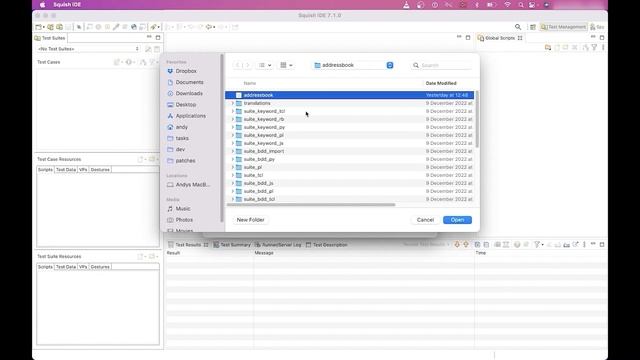Click the previous failure up arrow in Test Results
This screenshot has height=360, width=640.
tap(466, 244)
